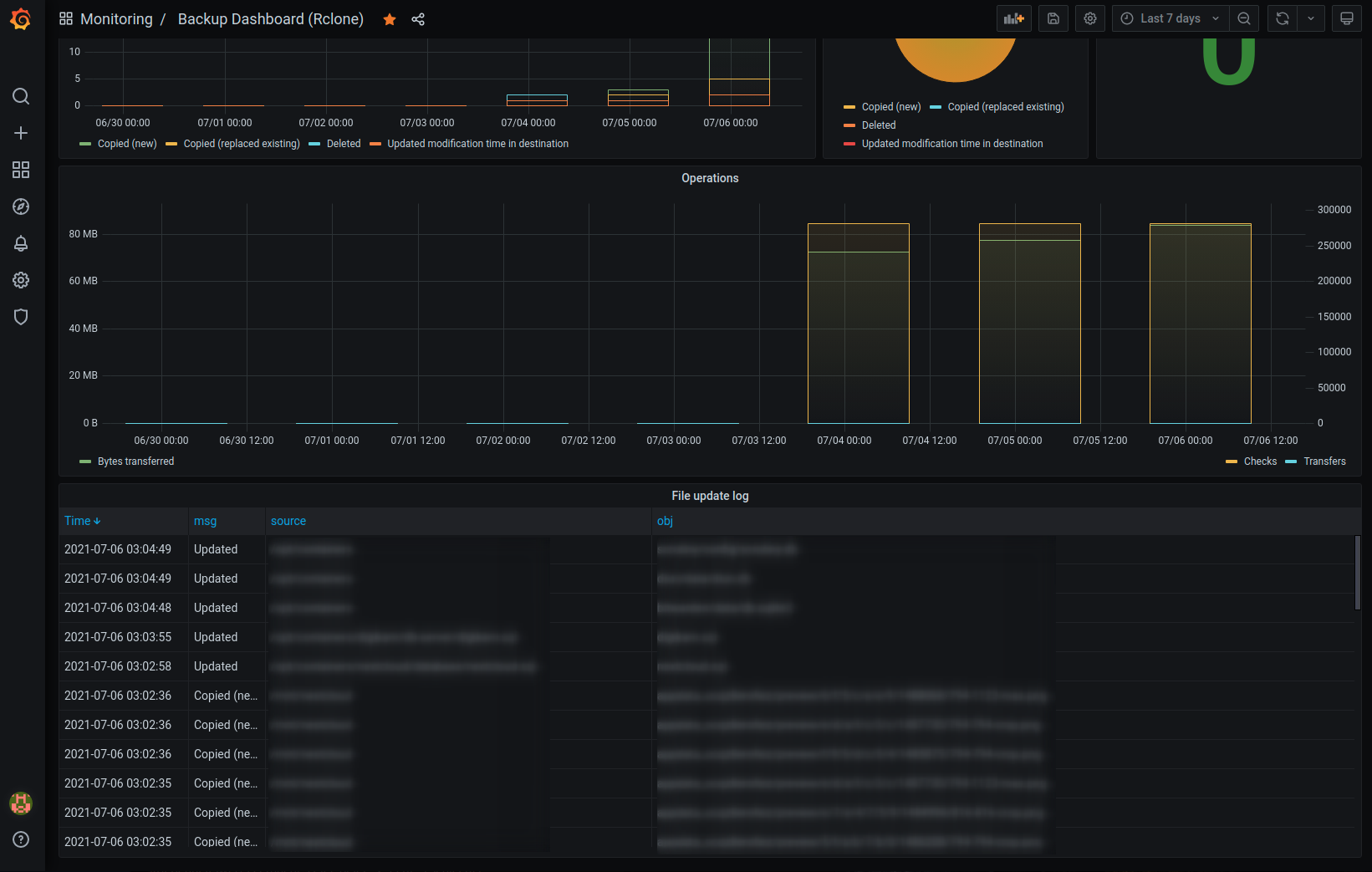Screen dimensions: 1372x872
Task: Click the Create plus icon in sidebar
Action: (x=21, y=133)
